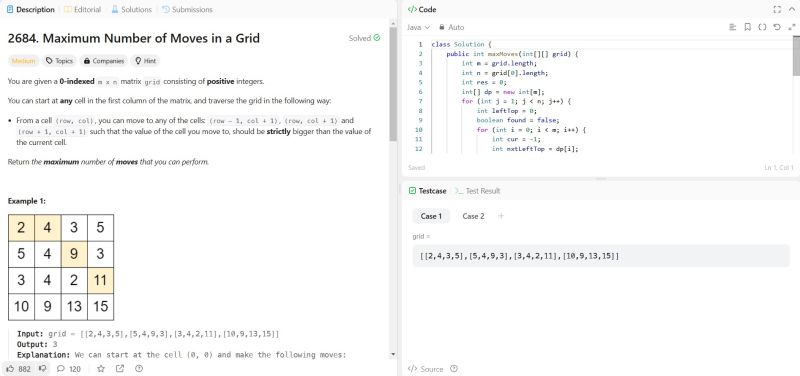This screenshot has width=800, height=376.
Task: Reset code with the undo arrow icon
Action: click(x=777, y=27)
